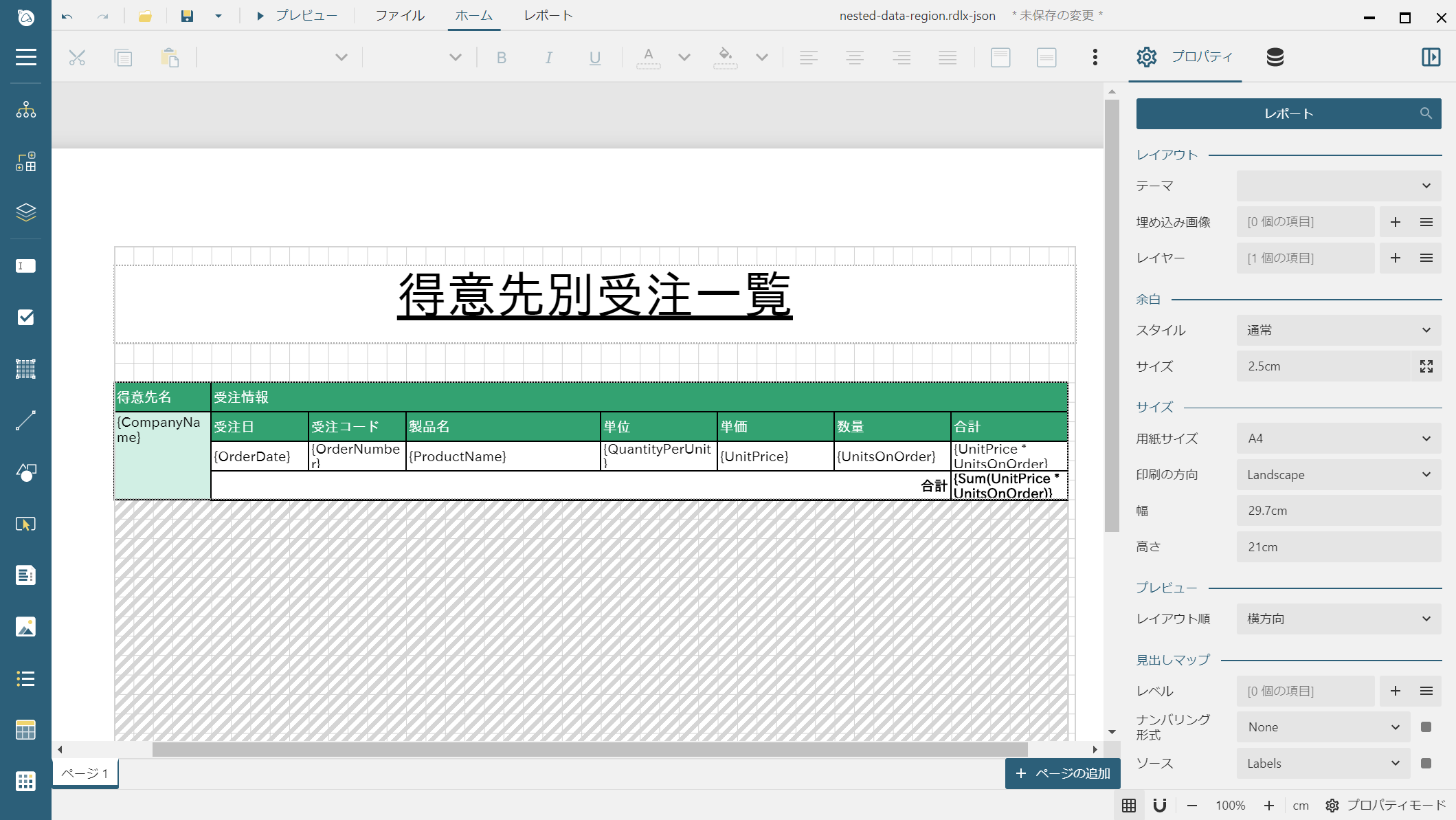
Task: Show the レイヤー items list
Action: tap(1426, 258)
